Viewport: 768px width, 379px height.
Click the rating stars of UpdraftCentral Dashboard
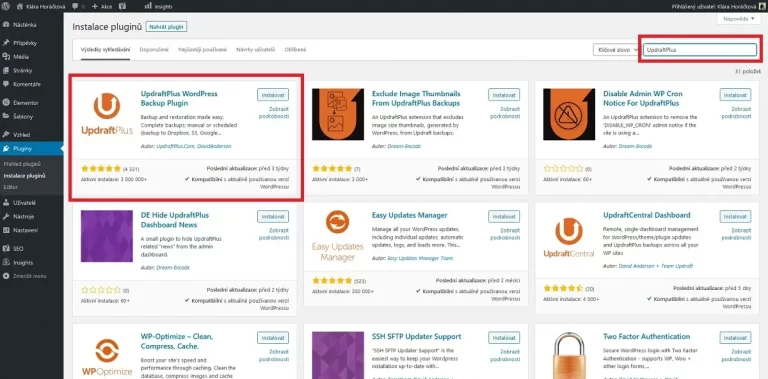(563, 288)
